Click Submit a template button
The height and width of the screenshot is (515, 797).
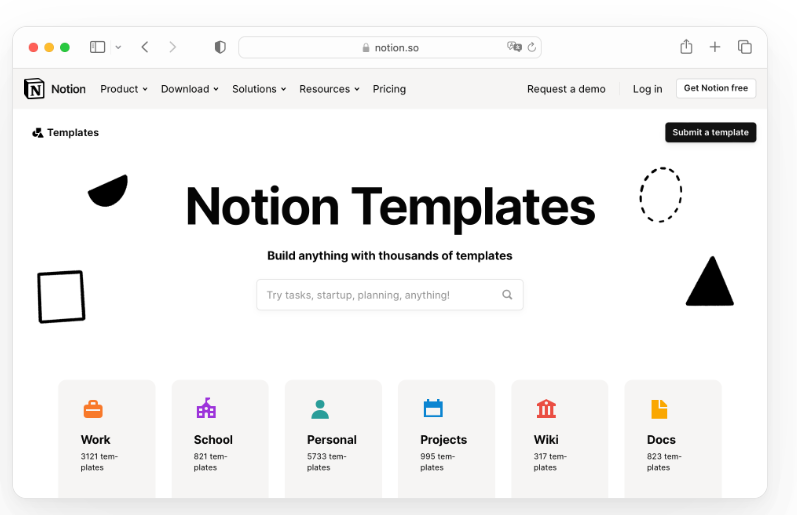click(x=711, y=132)
